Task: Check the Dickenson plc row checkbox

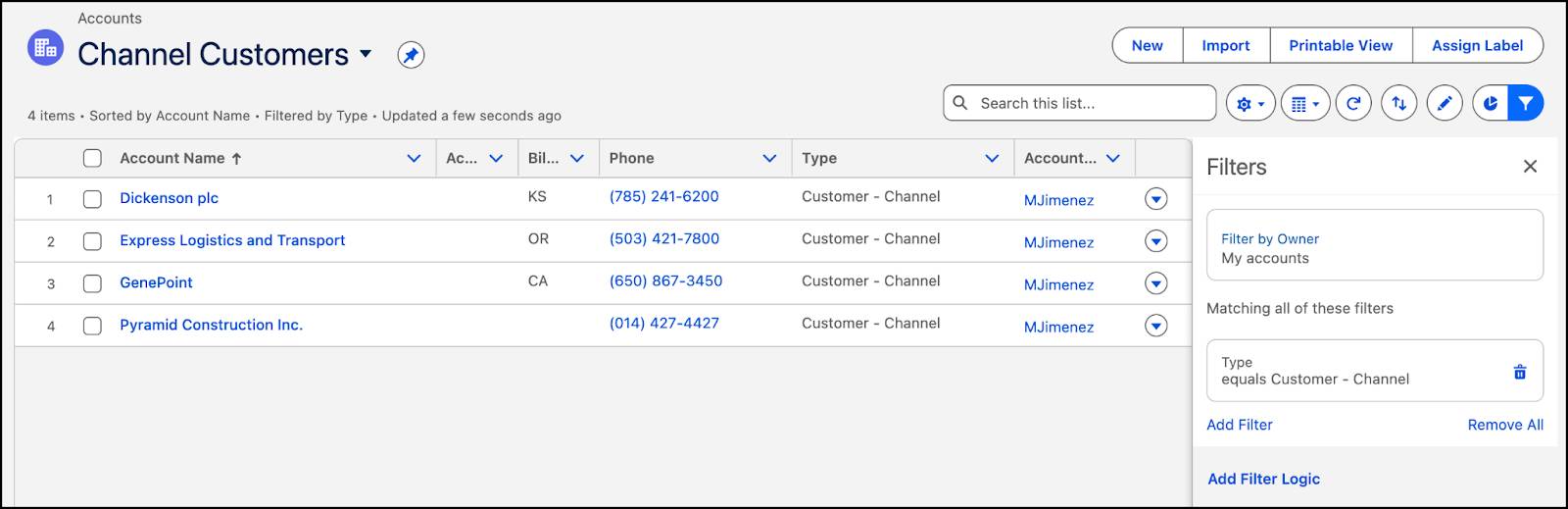Action: [x=92, y=199]
